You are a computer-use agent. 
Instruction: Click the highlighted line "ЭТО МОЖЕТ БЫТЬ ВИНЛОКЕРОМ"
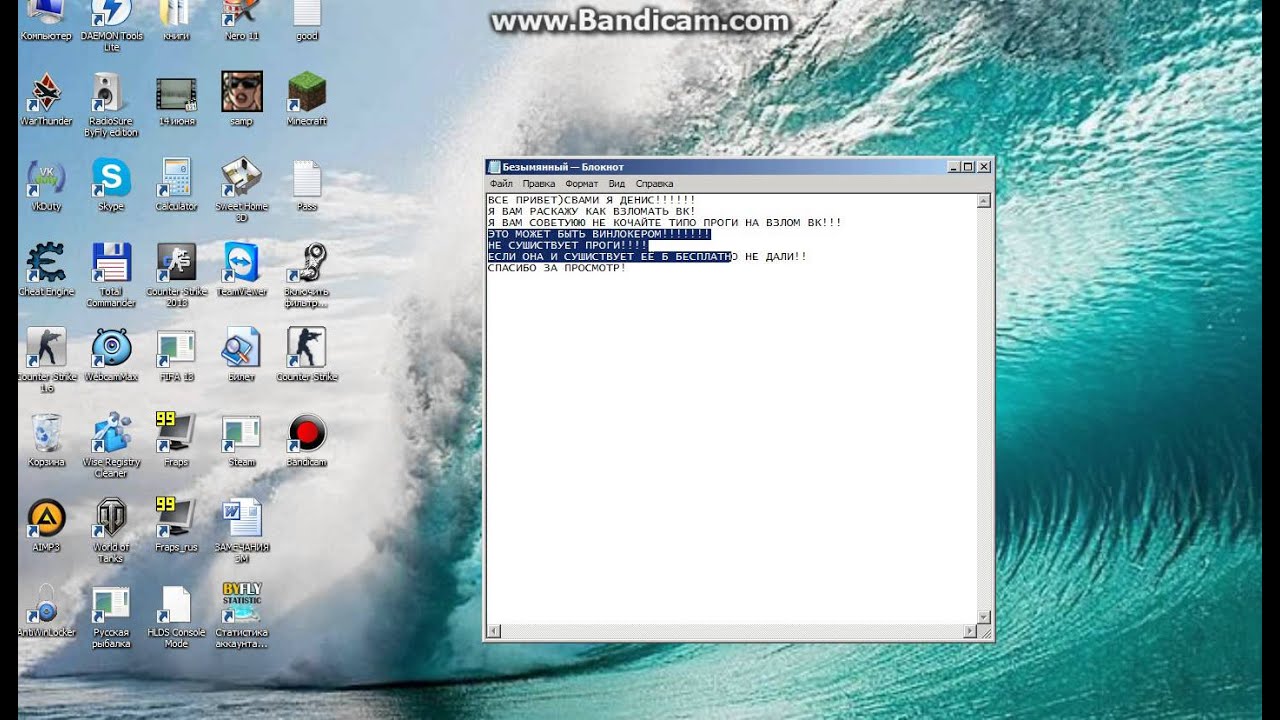coord(599,234)
